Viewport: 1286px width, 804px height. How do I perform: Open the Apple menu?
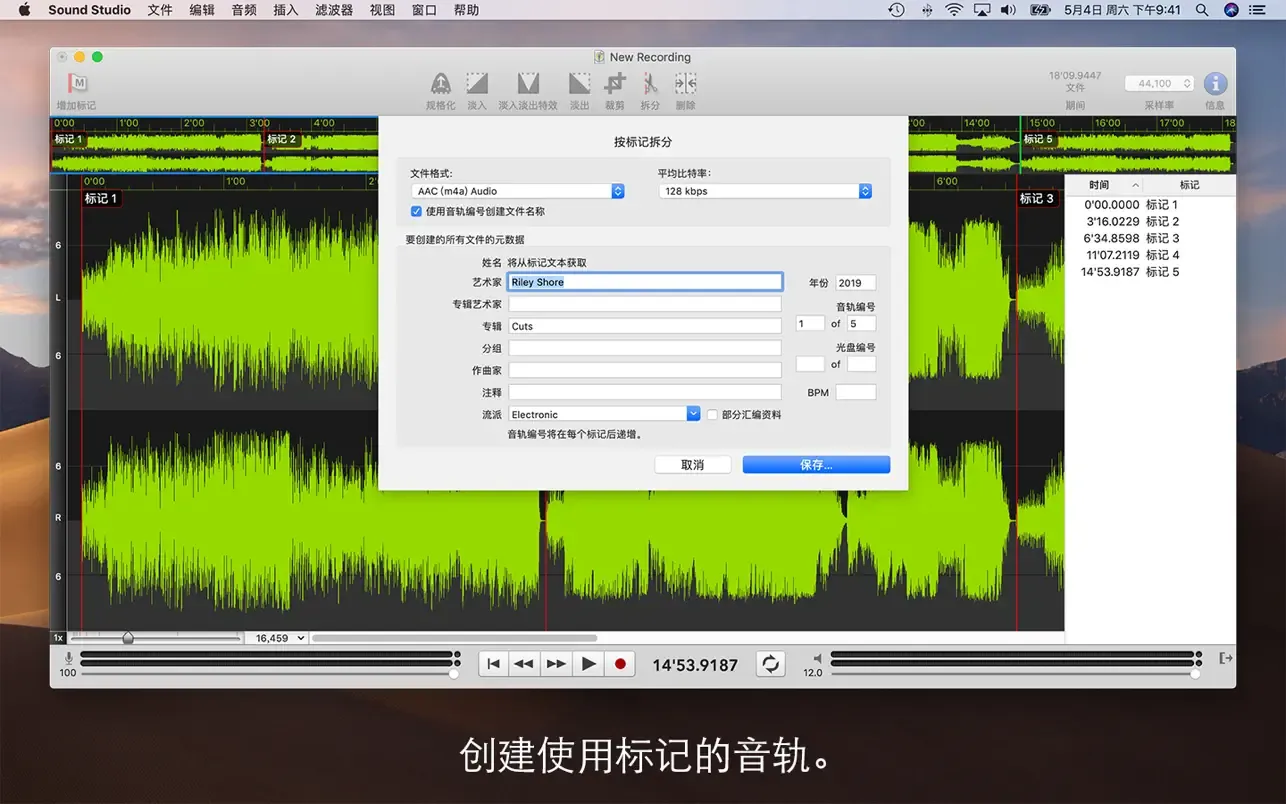tap(24, 10)
